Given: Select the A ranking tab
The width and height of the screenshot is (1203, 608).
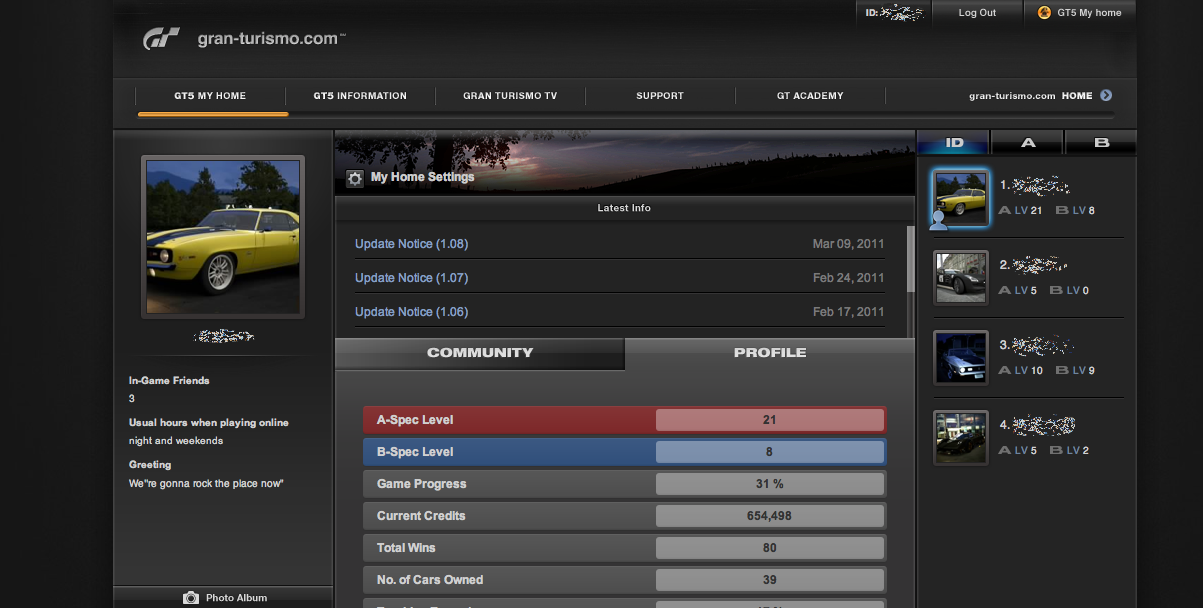Looking at the screenshot, I should 1028,143.
